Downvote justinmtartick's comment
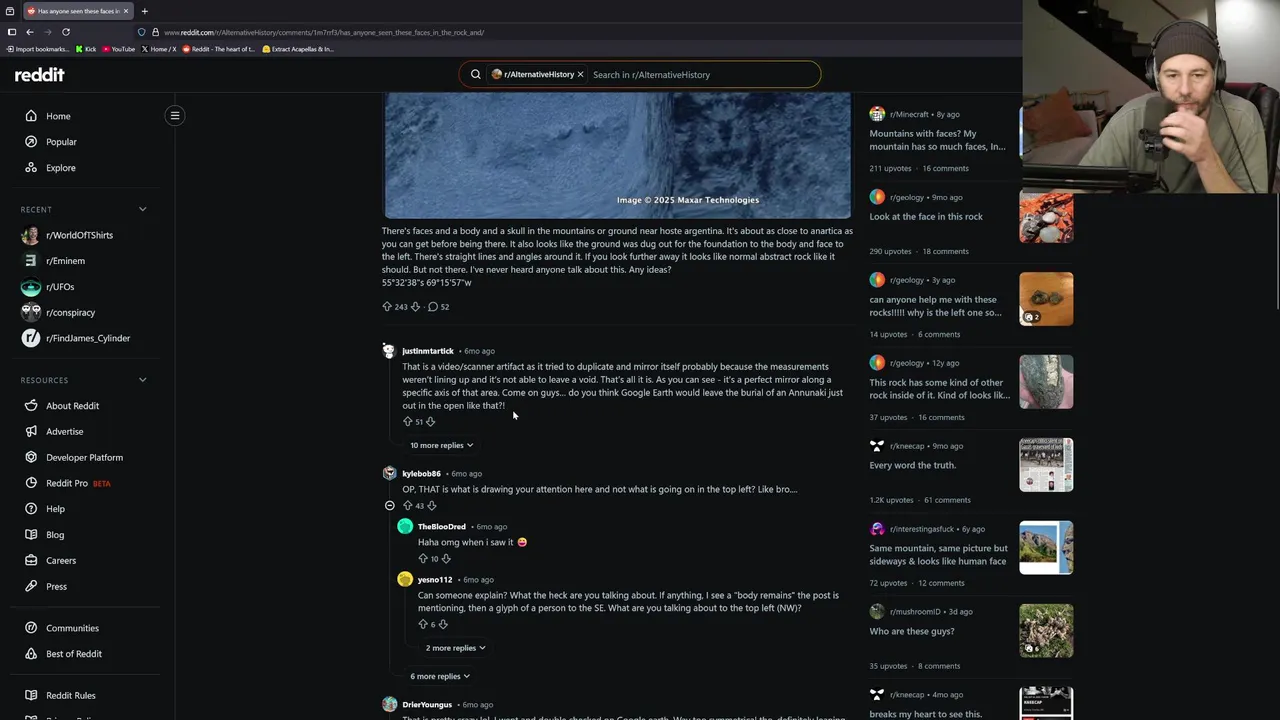Image resolution: width=1280 pixels, height=720 pixels. [x=431, y=422]
